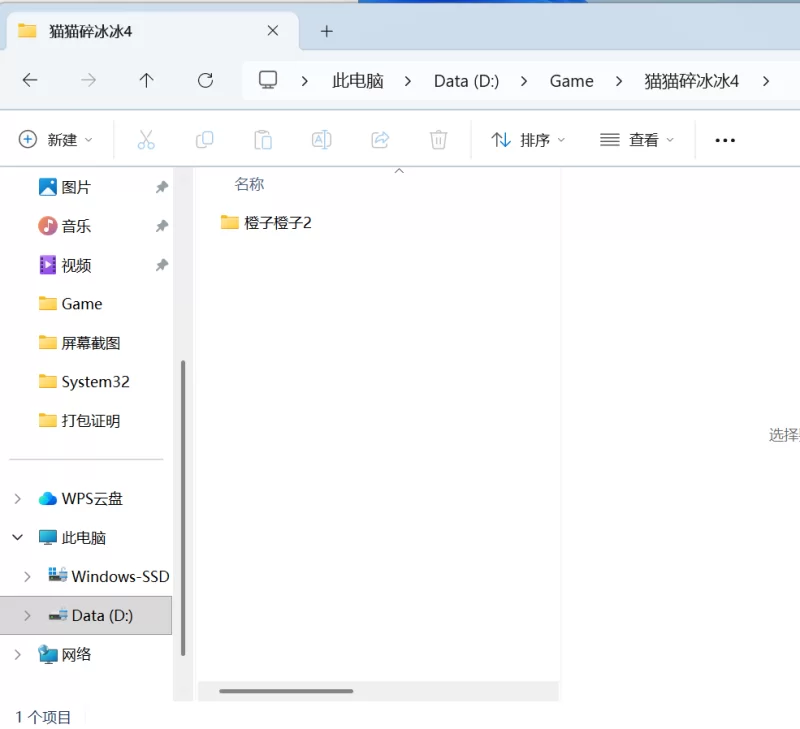The width and height of the screenshot is (800, 729).
Task: Click the Copy icon in toolbar
Action: pos(205,140)
